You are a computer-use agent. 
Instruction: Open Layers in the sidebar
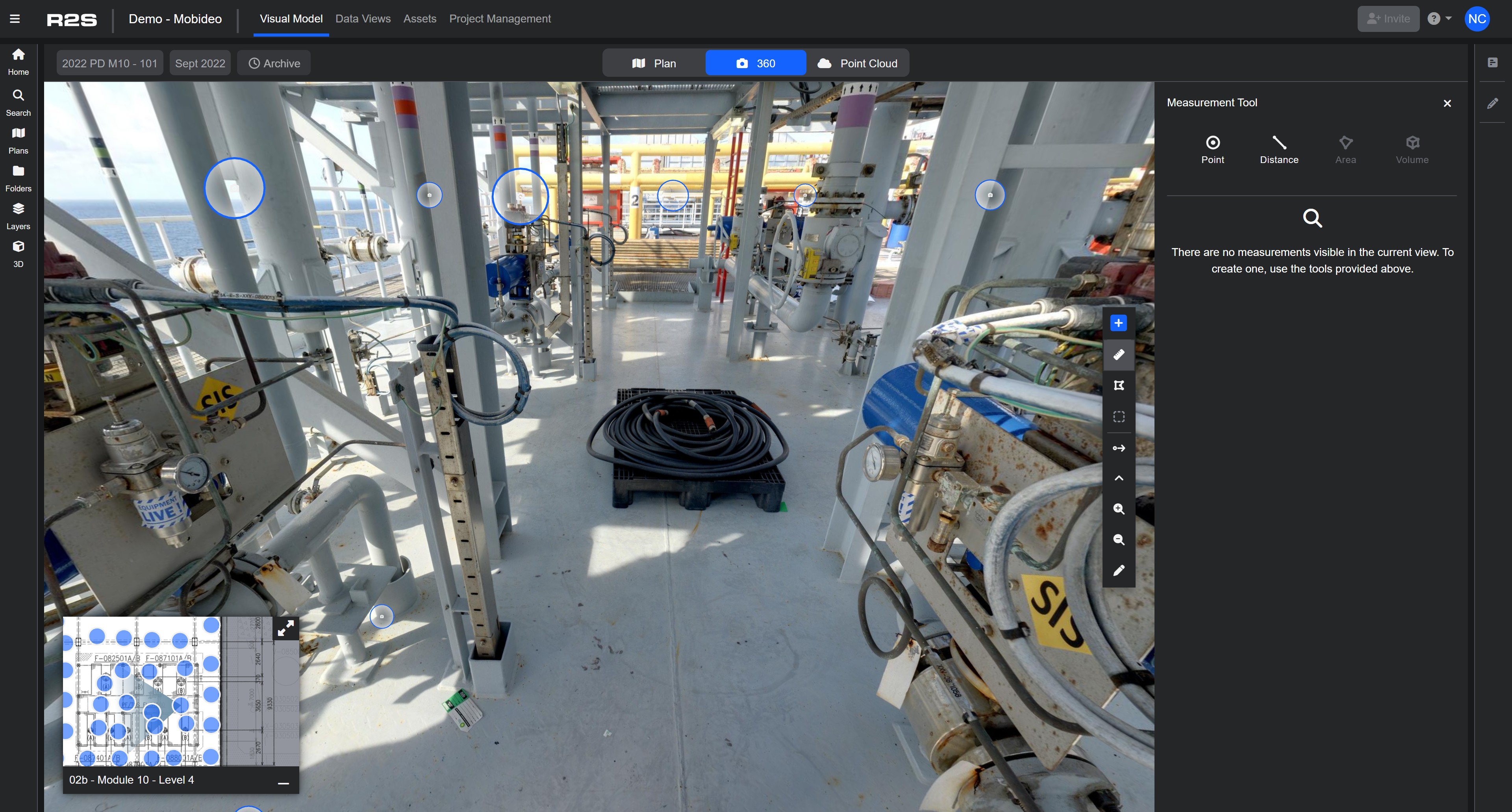click(x=18, y=216)
